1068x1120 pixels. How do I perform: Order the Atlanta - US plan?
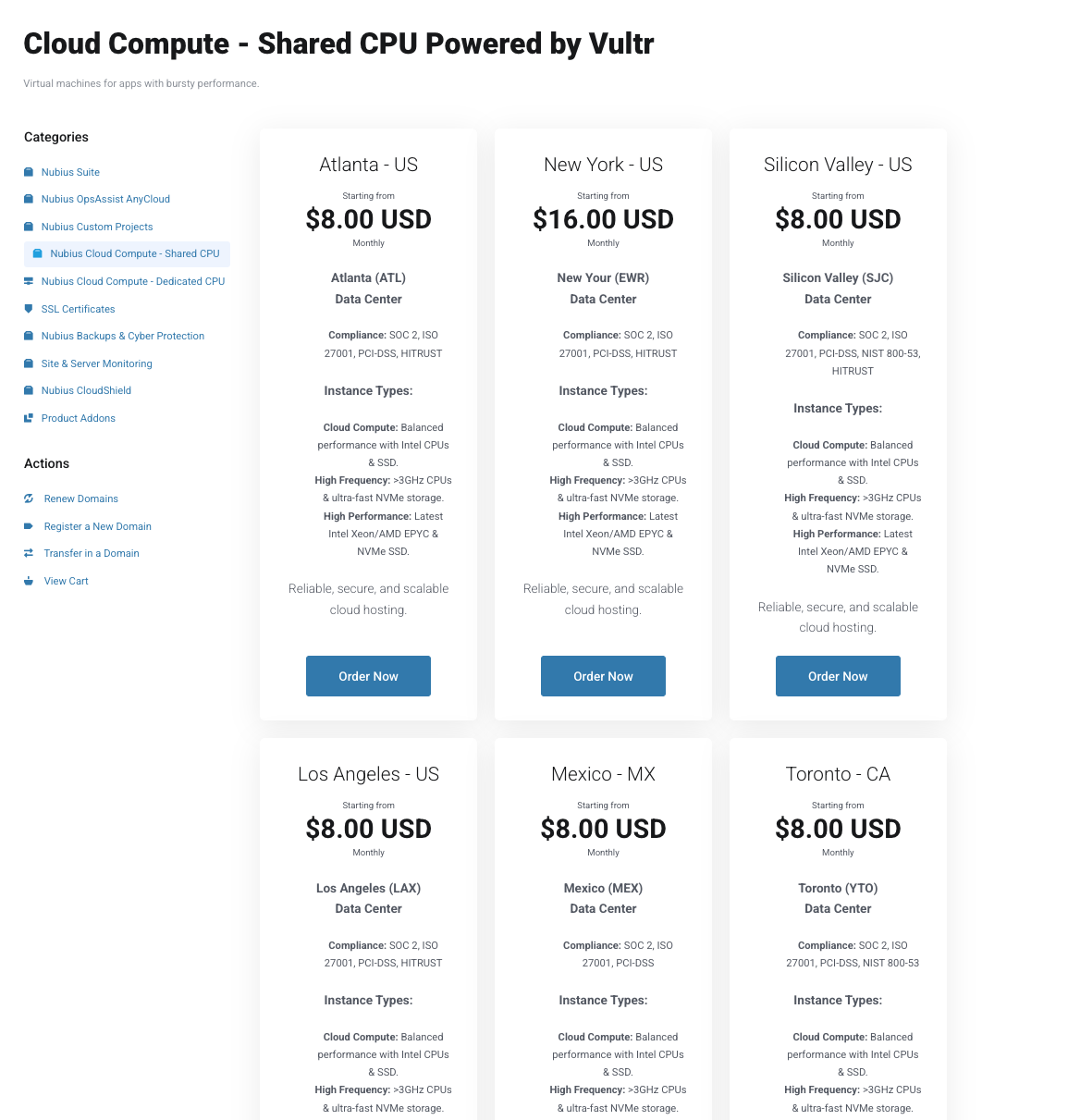pos(368,676)
